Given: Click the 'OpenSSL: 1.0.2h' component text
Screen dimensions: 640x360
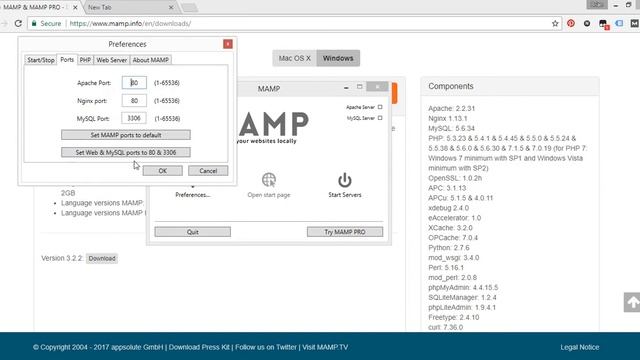Looking at the screenshot, I should 455,178.
